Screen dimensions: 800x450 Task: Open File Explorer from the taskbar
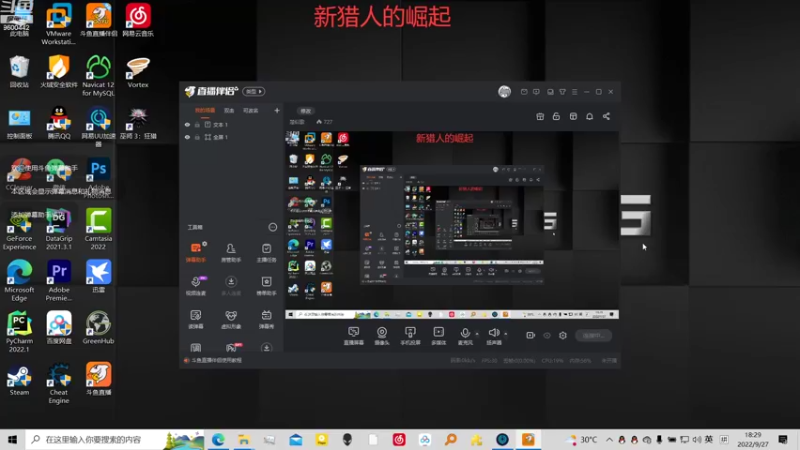[x=244, y=439]
